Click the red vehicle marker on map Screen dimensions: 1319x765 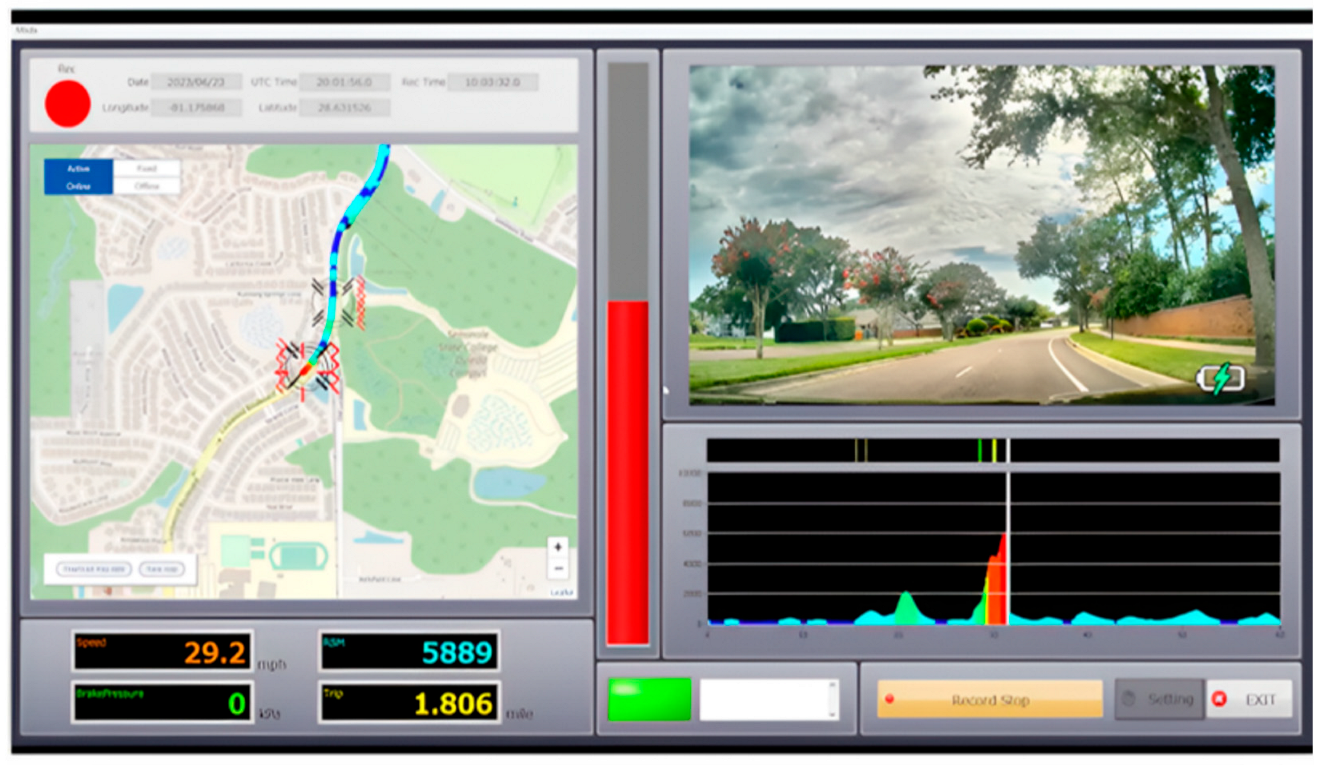306,369
